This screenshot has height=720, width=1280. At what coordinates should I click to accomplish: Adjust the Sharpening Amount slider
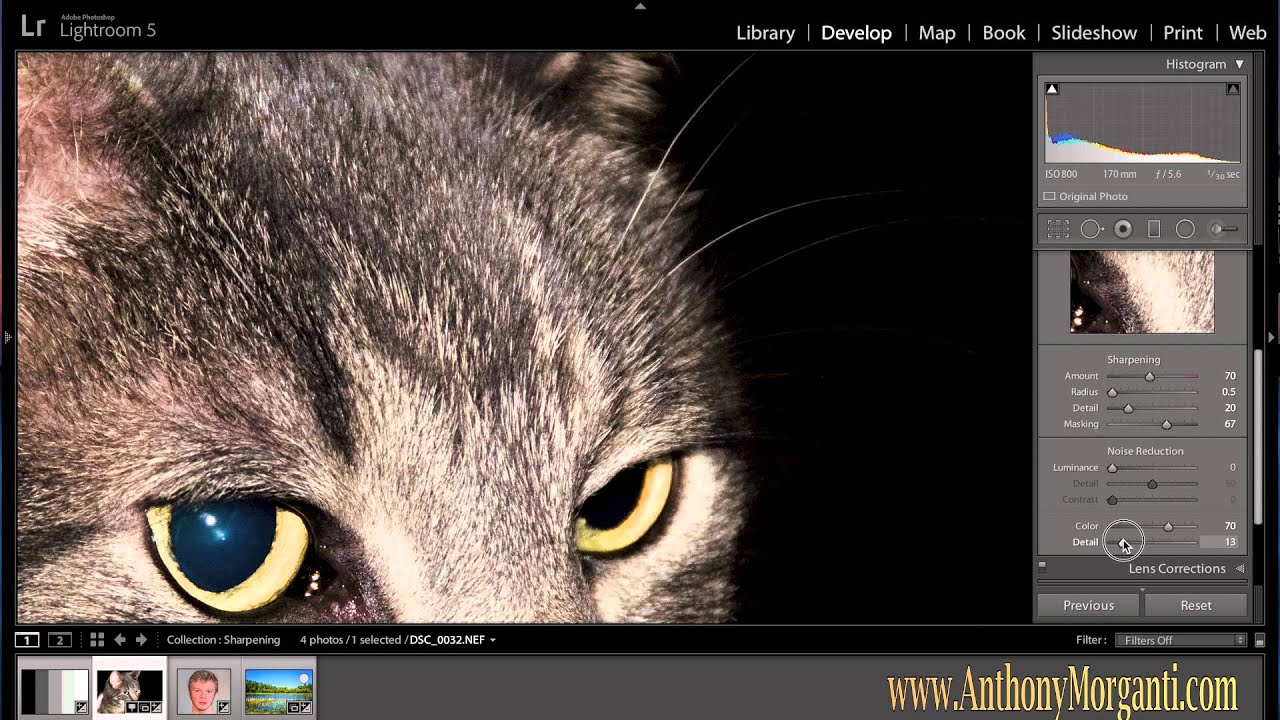click(x=1150, y=376)
